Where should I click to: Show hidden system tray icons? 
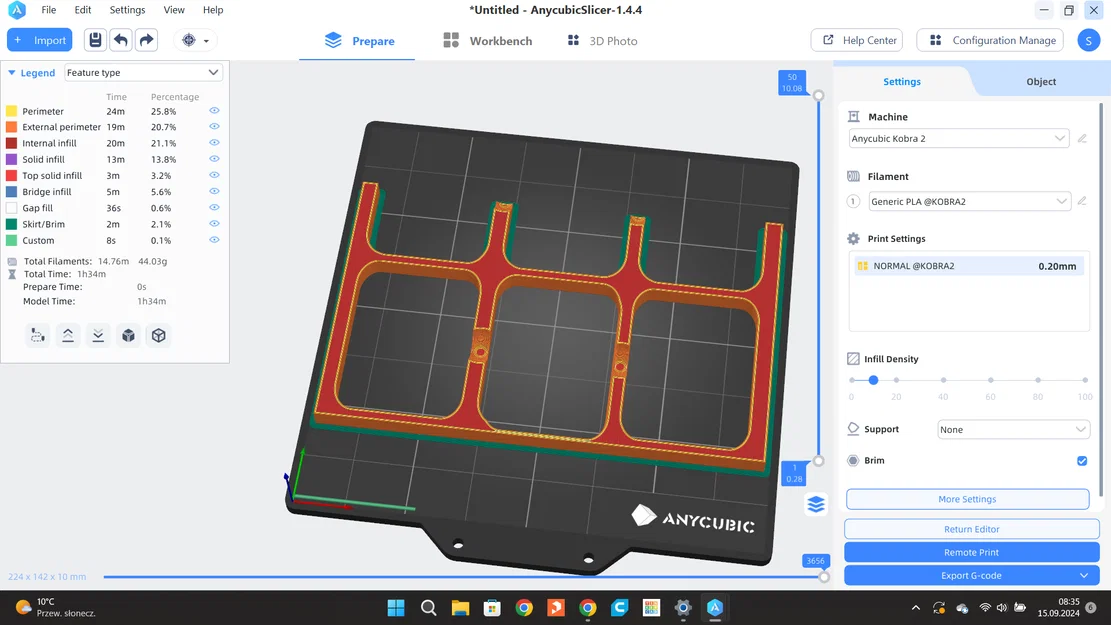point(915,608)
